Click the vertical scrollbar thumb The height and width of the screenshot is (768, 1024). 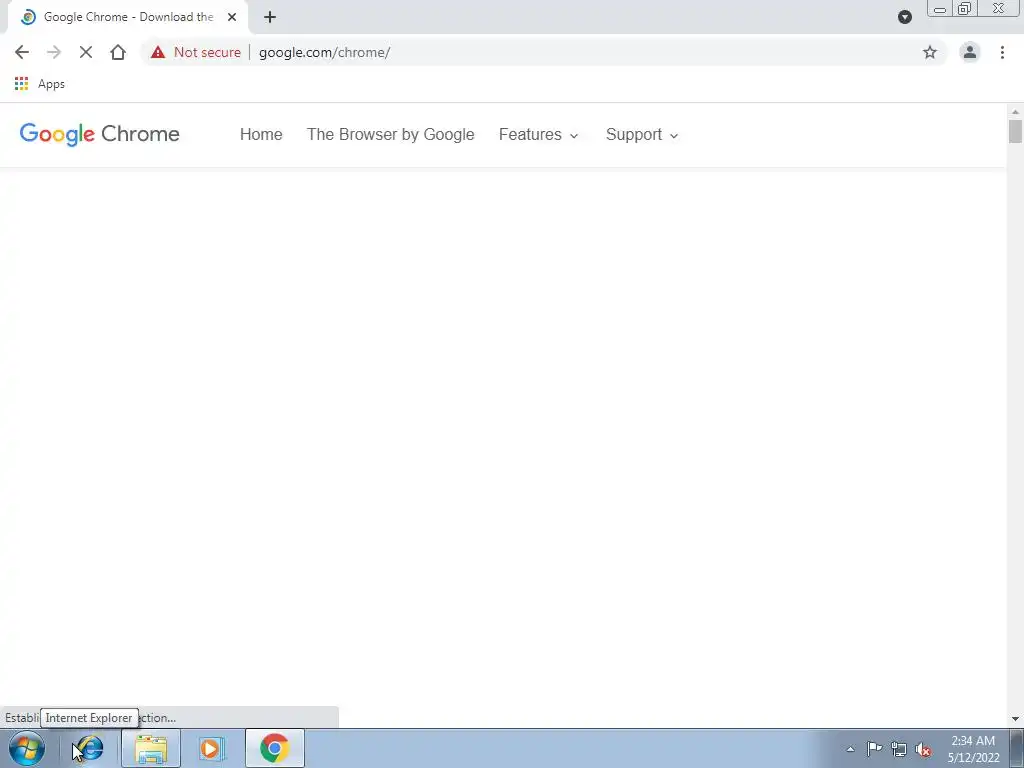pos(1015,131)
